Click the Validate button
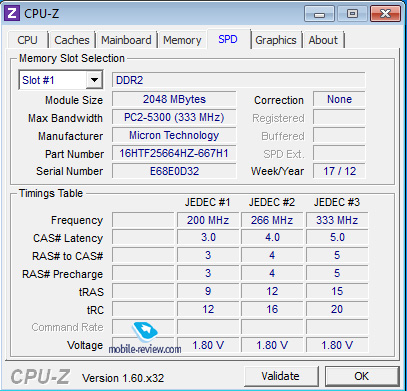This screenshot has width=407, height=391. 281,376
